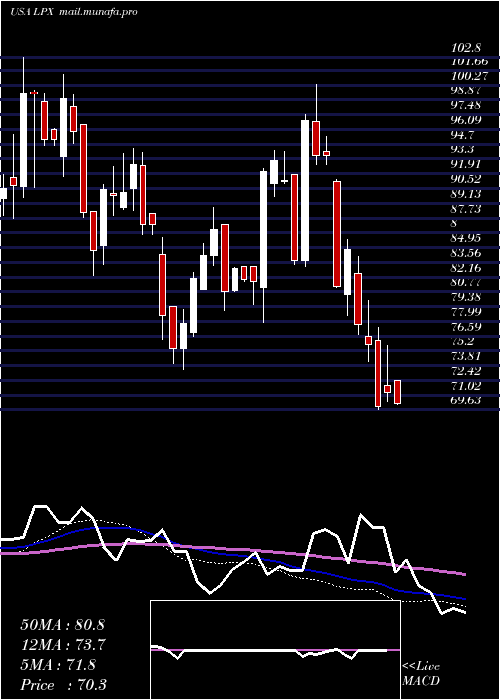Click the USA LPX mail.munafa.pro title text
This screenshot has height=700, width=500.
click(74, 12)
